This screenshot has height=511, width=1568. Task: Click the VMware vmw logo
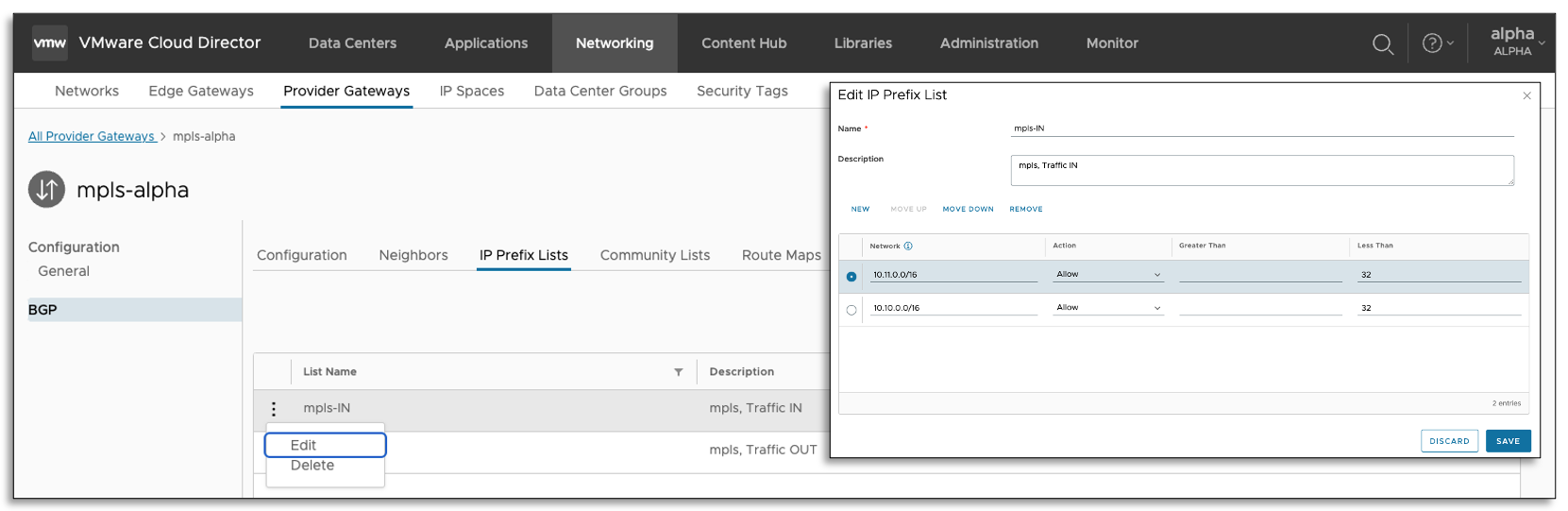pyautogui.click(x=50, y=43)
